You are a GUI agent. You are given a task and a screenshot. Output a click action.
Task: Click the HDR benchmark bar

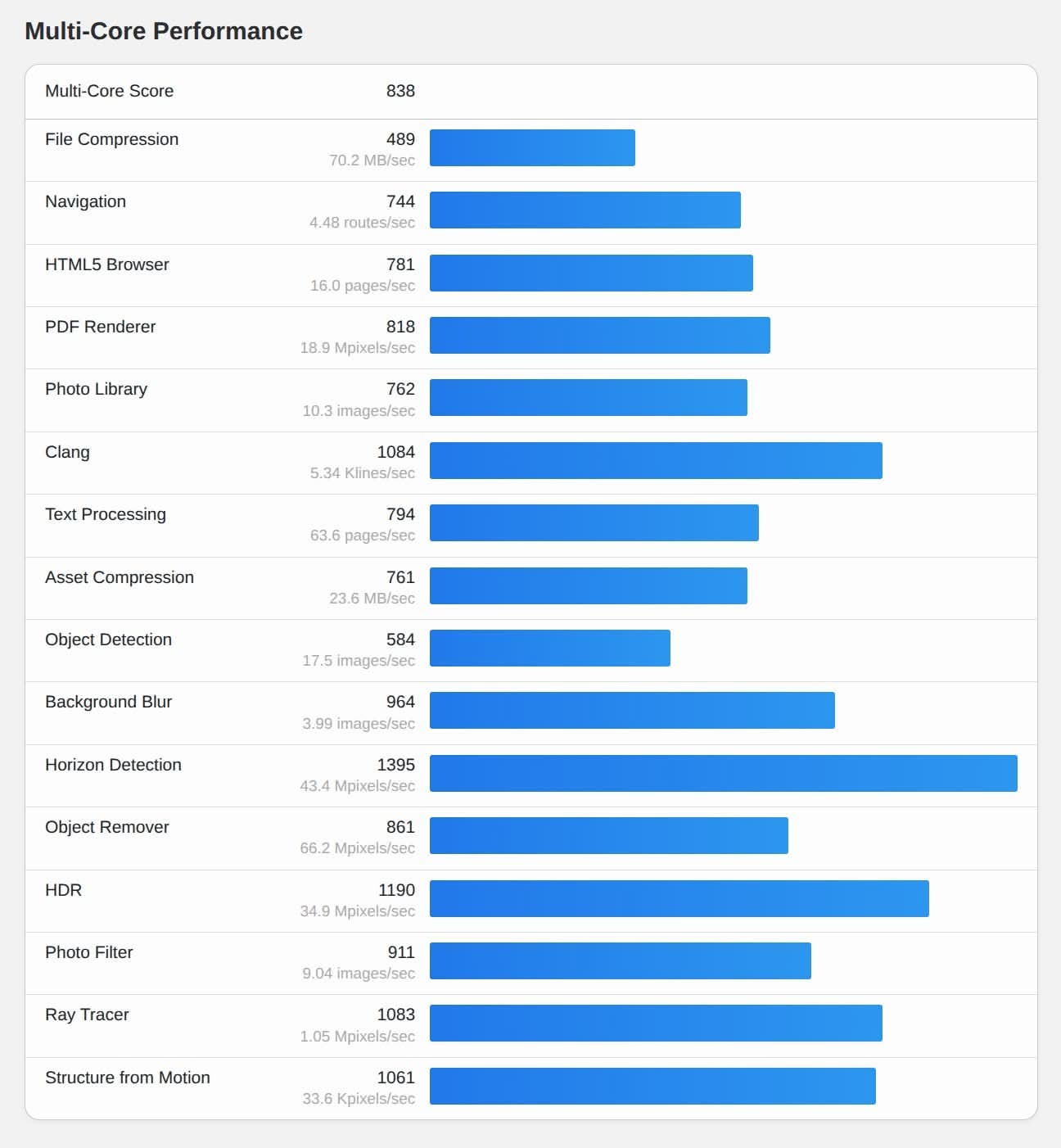679,899
